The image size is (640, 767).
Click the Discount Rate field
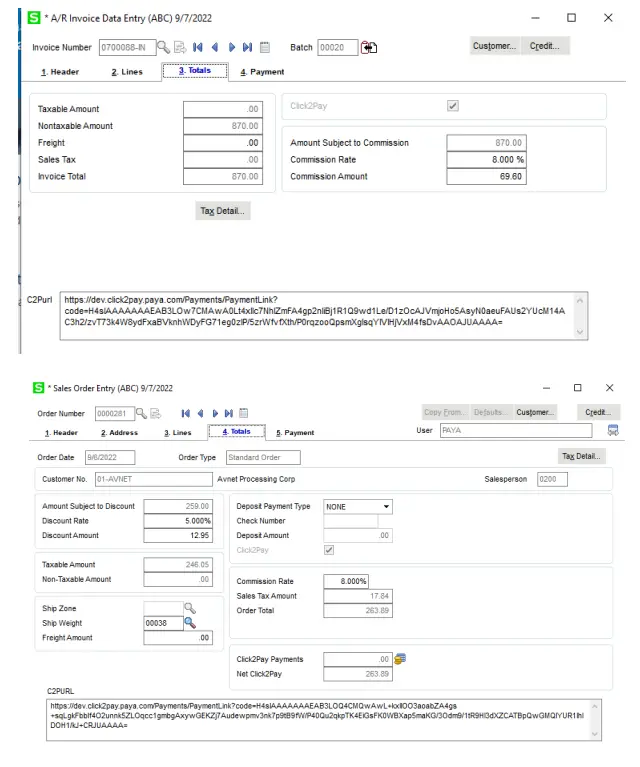tap(178, 521)
